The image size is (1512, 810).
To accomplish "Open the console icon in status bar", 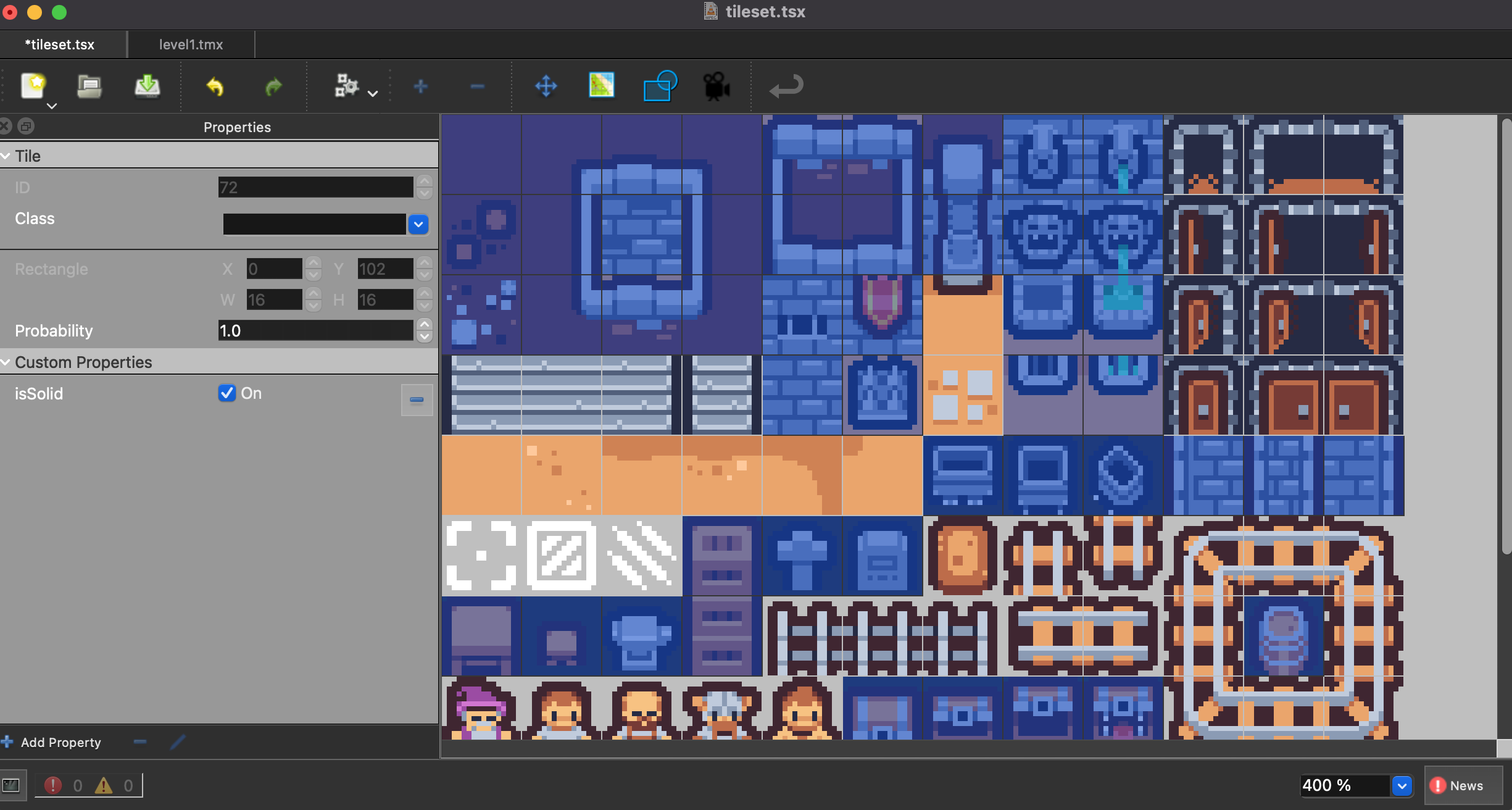I will [x=12, y=785].
